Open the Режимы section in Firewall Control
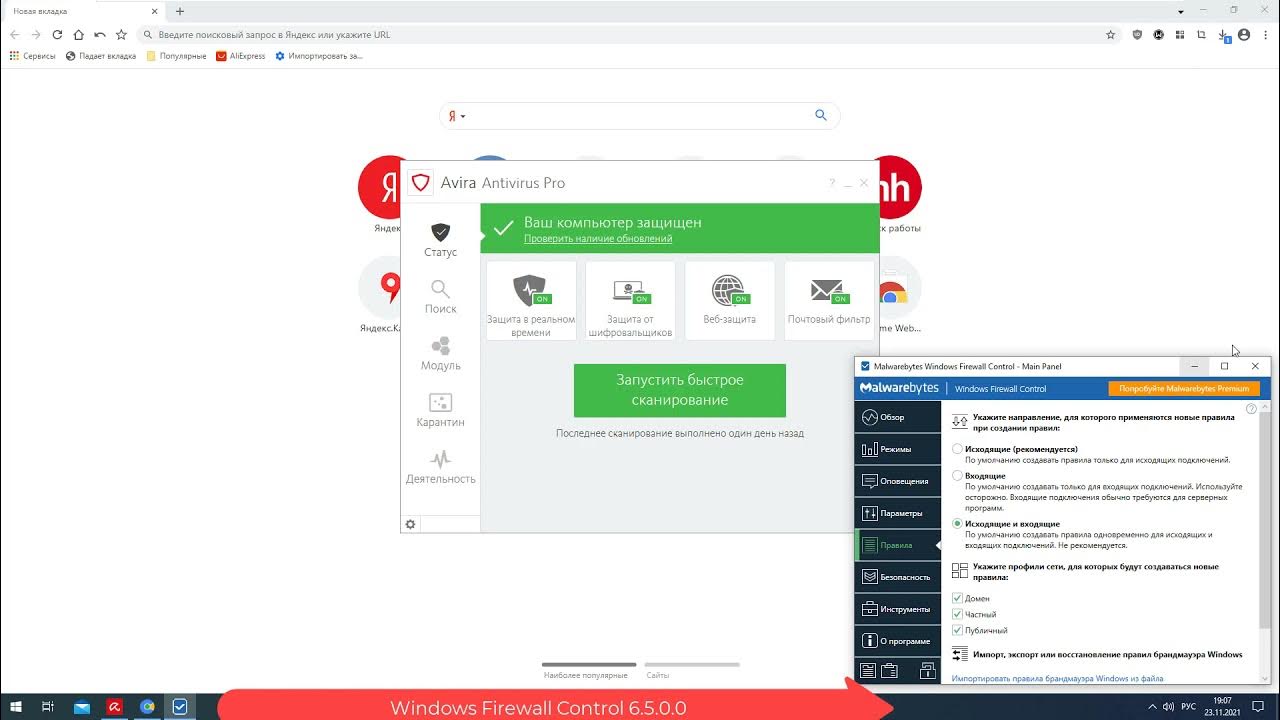The image size is (1280, 720). [898, 449]
